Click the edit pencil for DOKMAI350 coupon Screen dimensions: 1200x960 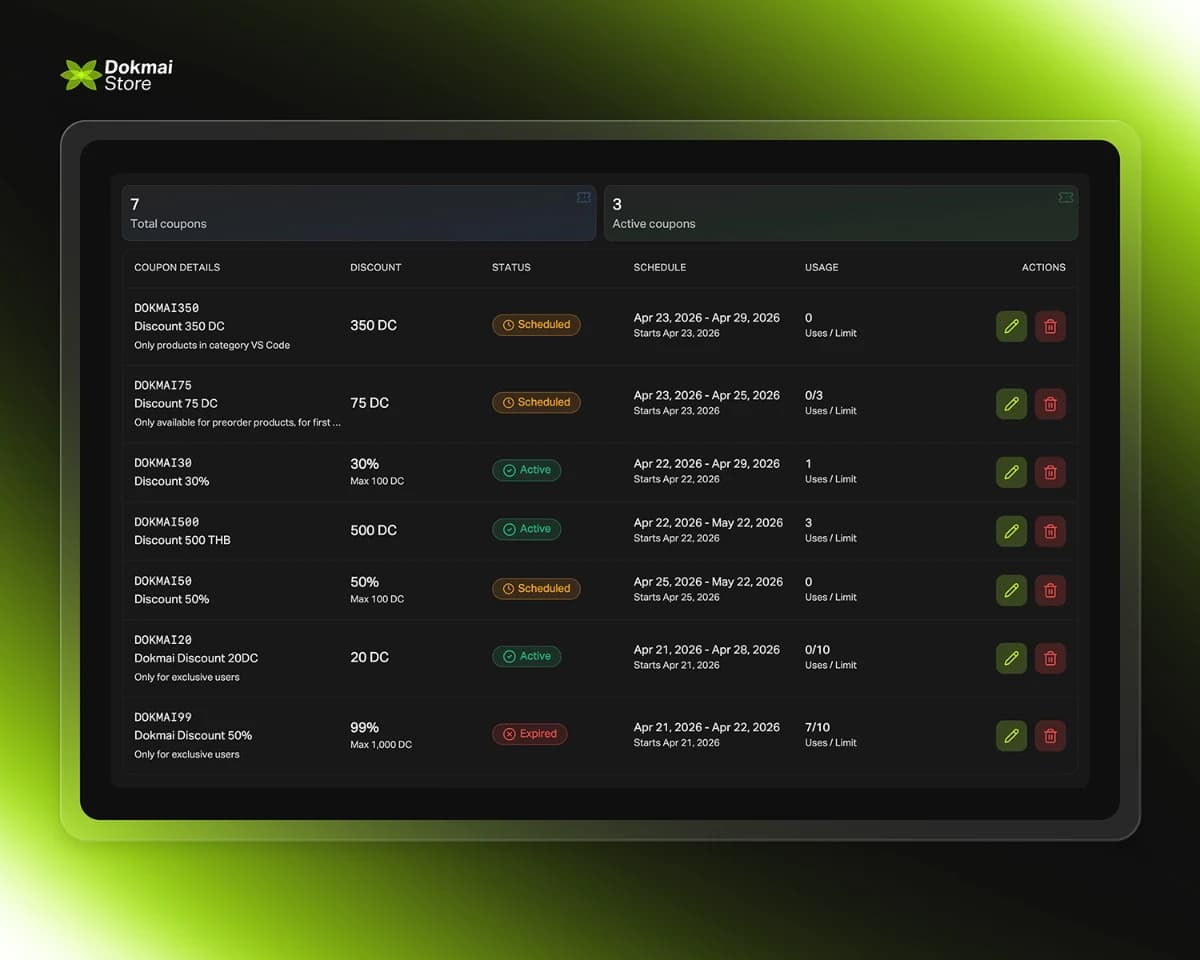(x=1011, y=326)
